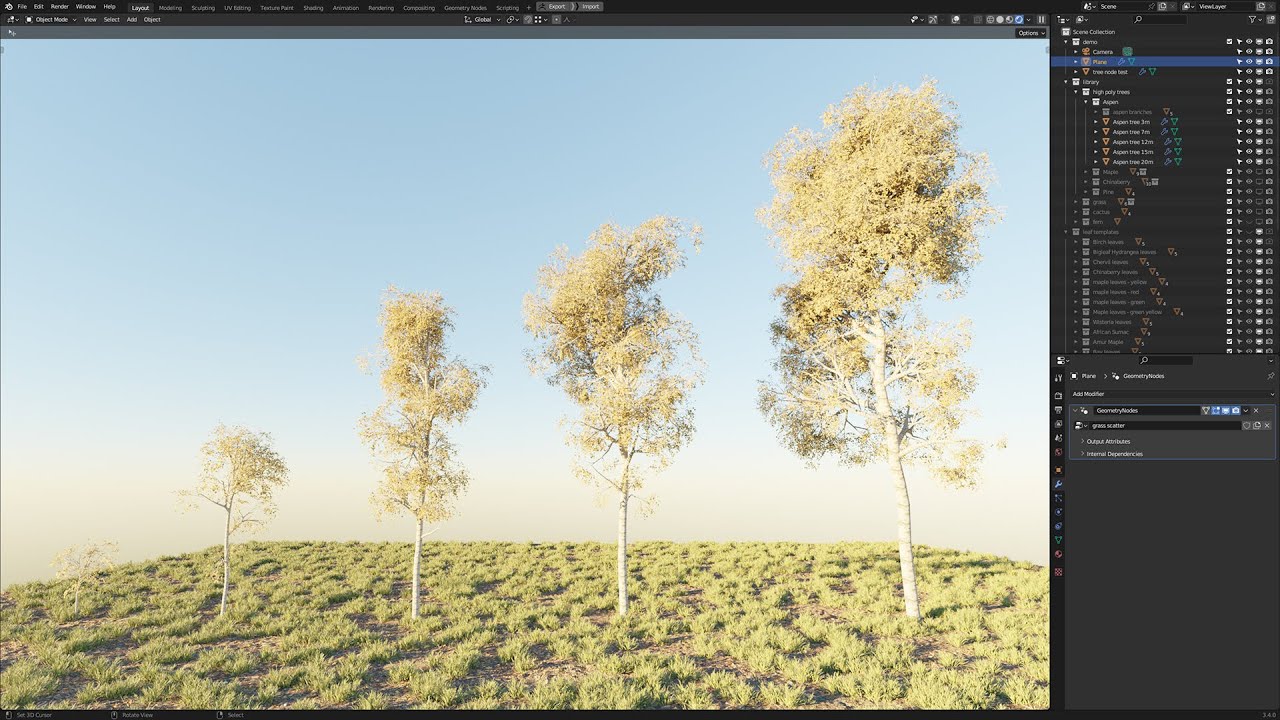Screen dimensions: 1280x720
Task: Open the Texture properties checker tab
Action: [1058, 571]
